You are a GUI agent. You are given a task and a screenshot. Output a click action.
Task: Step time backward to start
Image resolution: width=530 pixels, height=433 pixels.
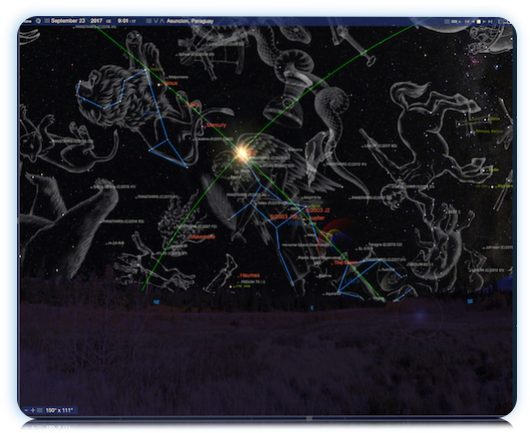pyautogui.click(x=467, y=22)
